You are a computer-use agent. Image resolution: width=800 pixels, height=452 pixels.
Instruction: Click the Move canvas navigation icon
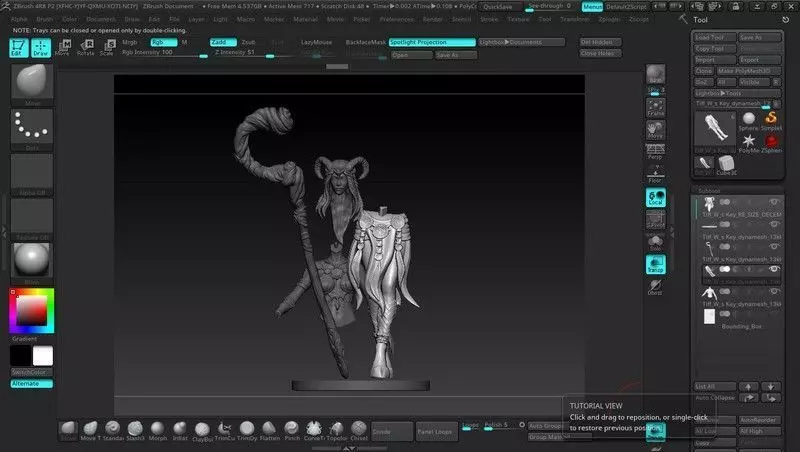(x=656, y=130)
